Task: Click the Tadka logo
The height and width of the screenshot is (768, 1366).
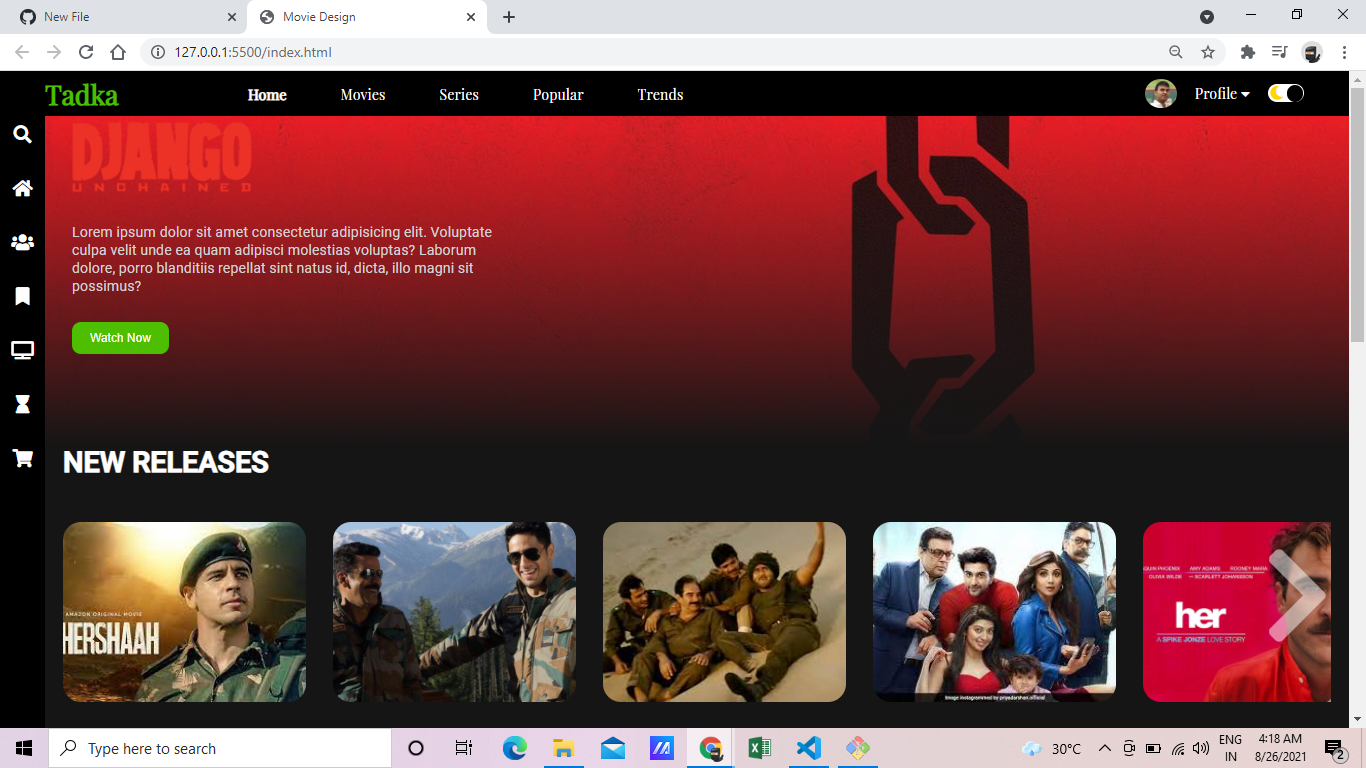Action: click(81, 95)
